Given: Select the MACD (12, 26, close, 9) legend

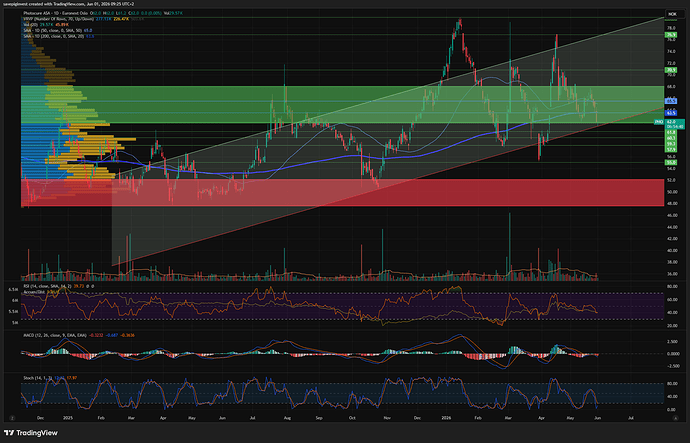Looking at the screenshot, I should 55,335.
